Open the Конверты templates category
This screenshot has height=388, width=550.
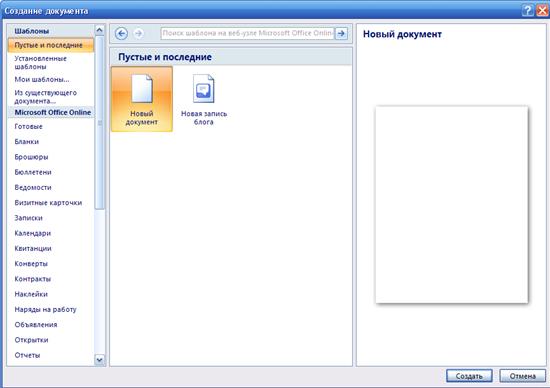coord(31,264)
